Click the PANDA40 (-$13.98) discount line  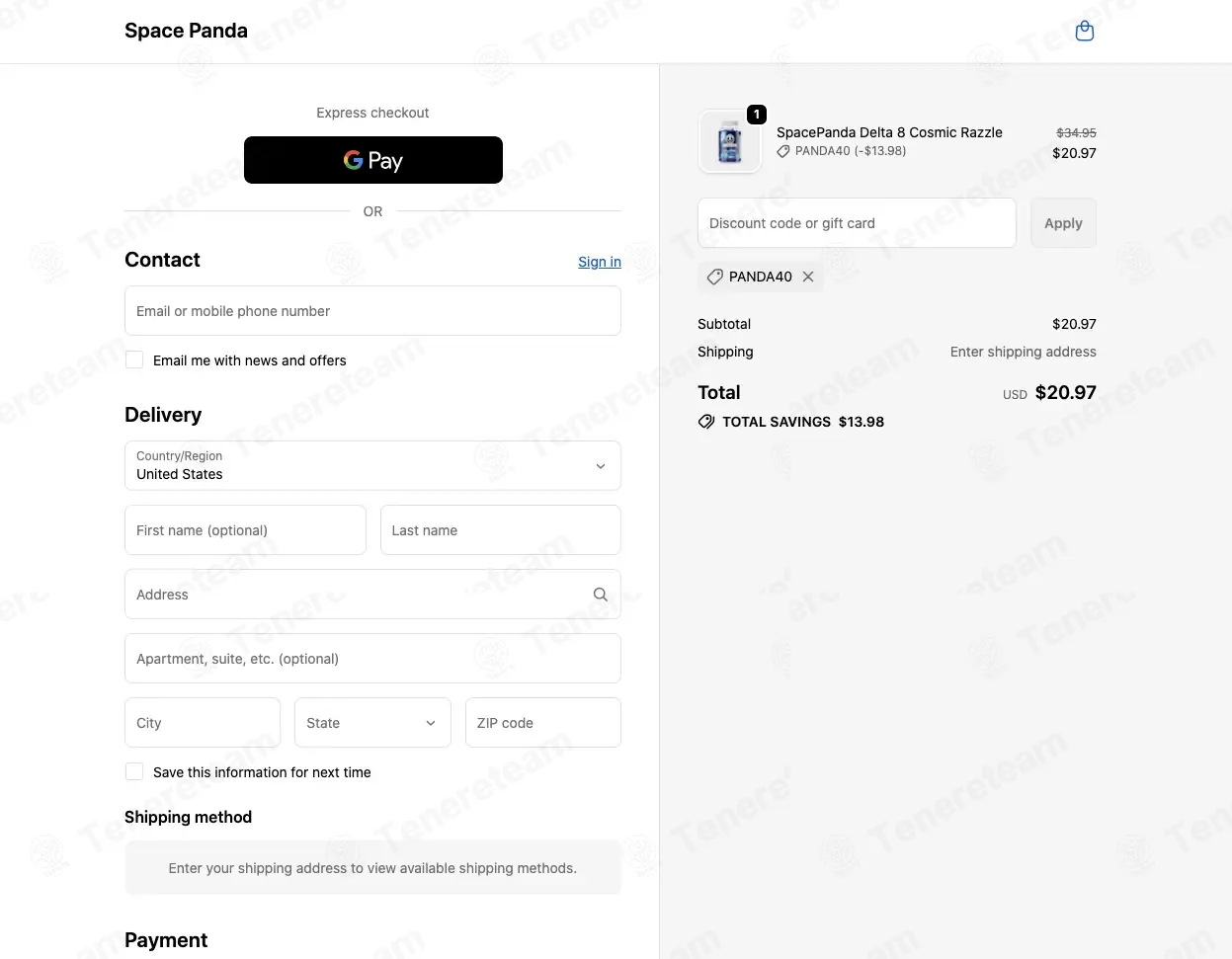coord(851,151)
